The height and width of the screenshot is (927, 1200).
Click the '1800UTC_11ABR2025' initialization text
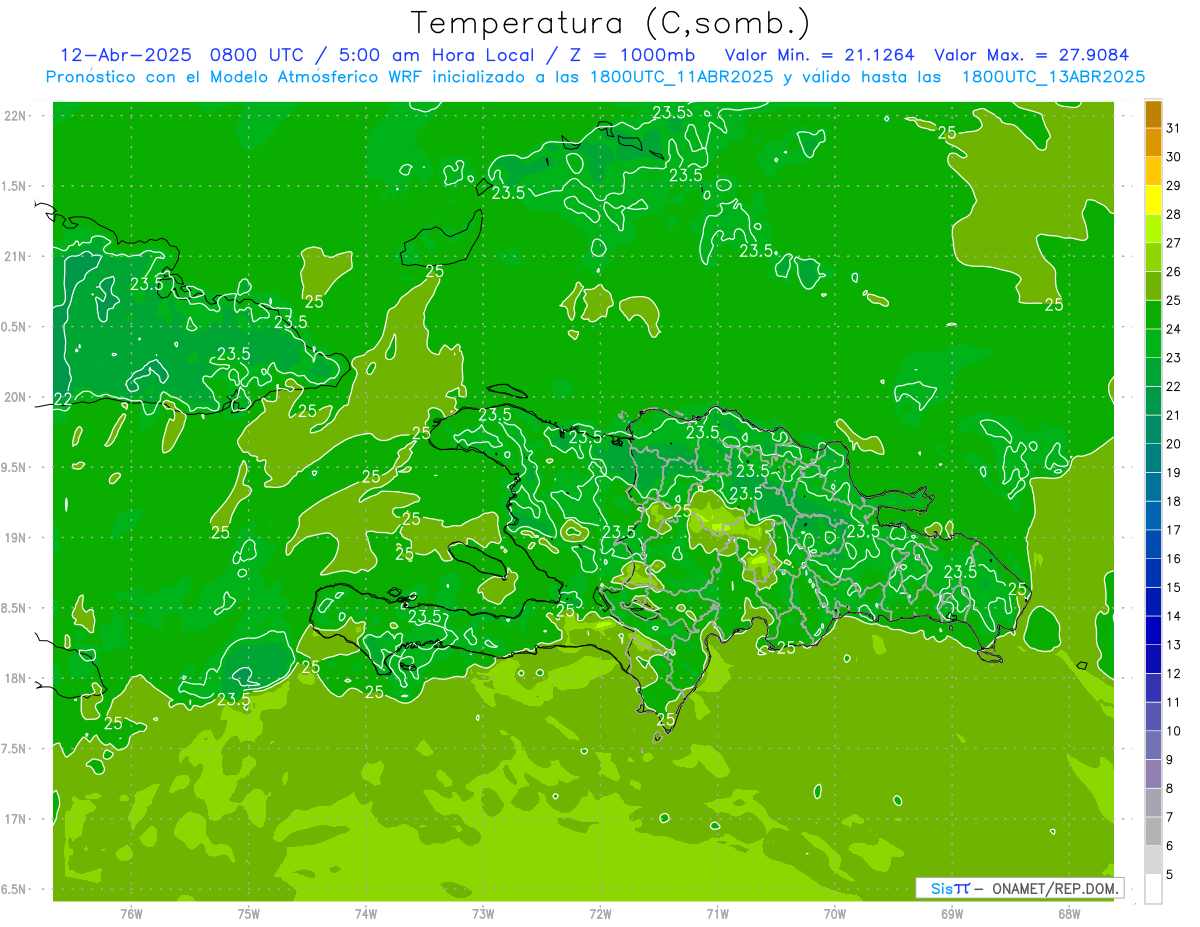tap(684, 77)
